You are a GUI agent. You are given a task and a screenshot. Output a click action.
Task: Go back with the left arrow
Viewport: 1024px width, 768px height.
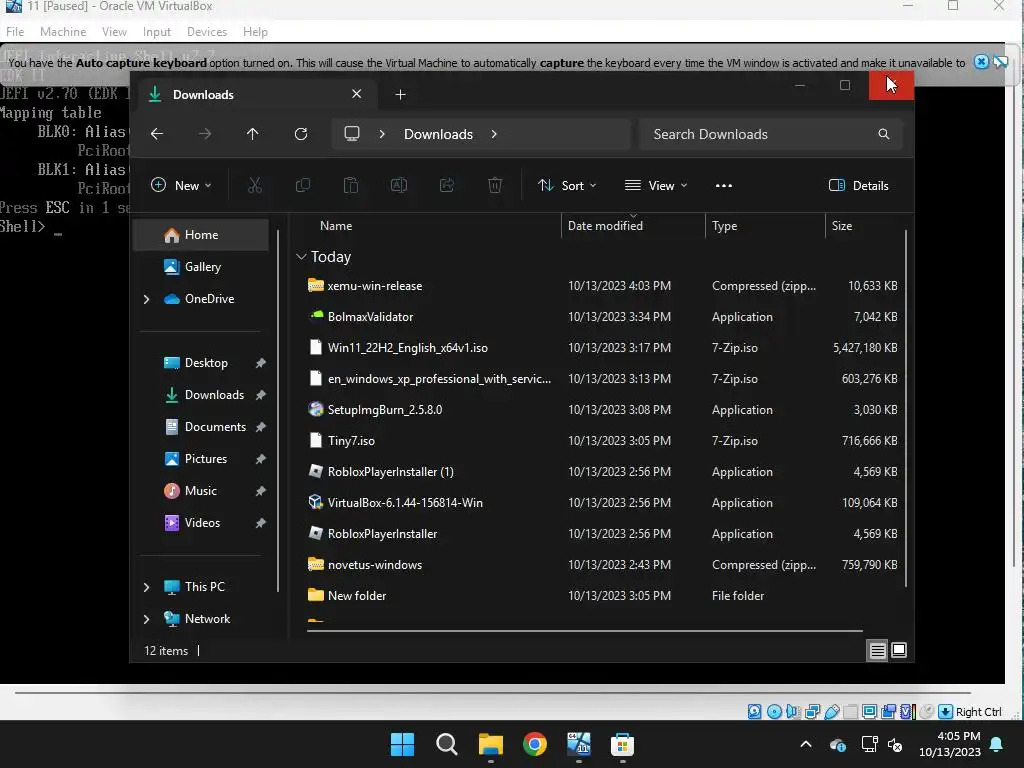click(157, 134)
